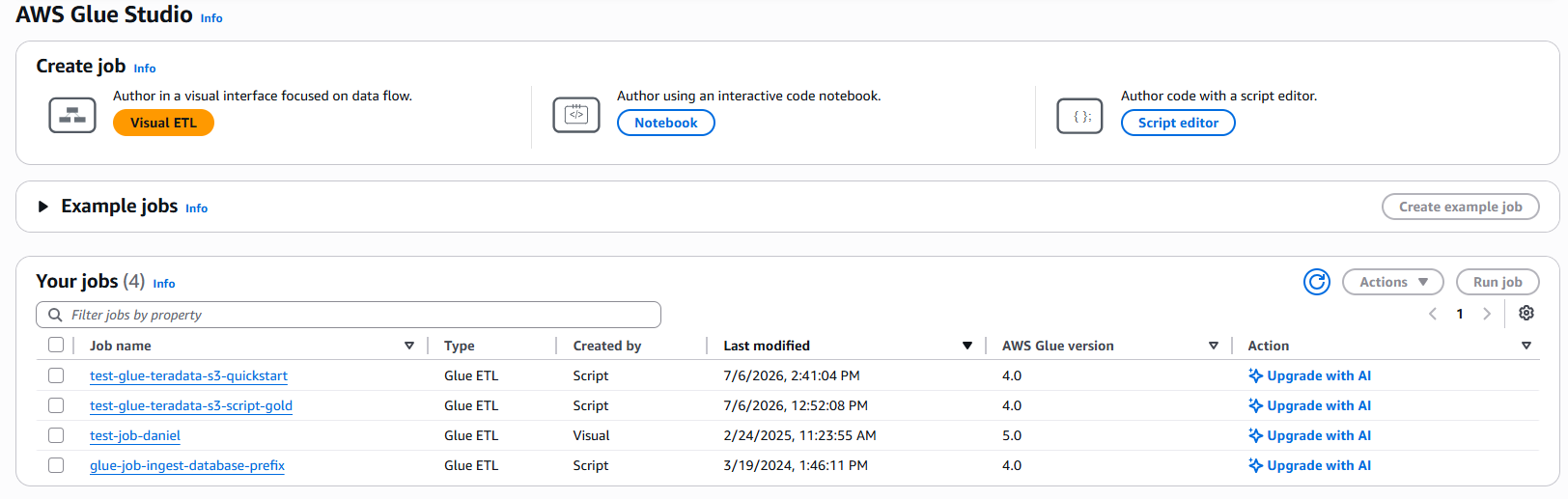Click the interactive notebook code icon

(576, 116)
